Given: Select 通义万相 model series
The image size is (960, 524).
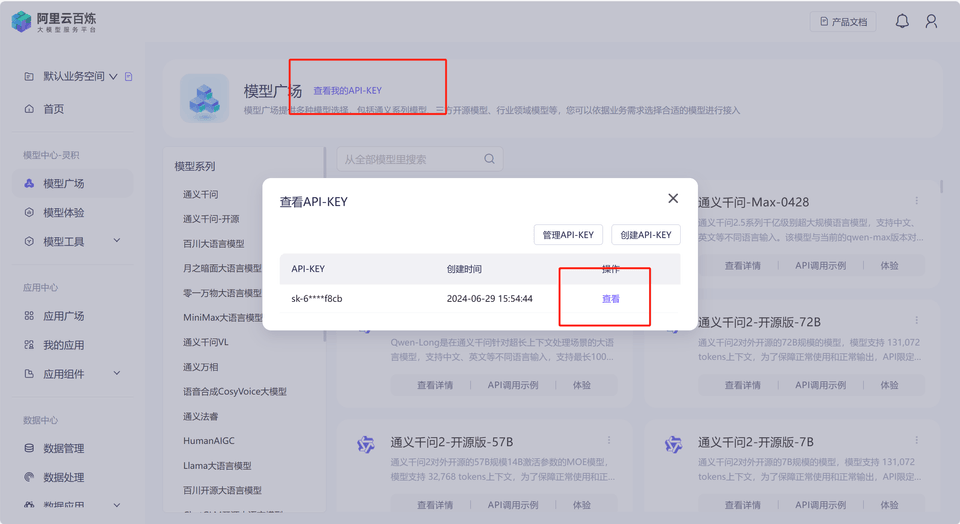Looking at the screenshot, I should tap(200, 367).
